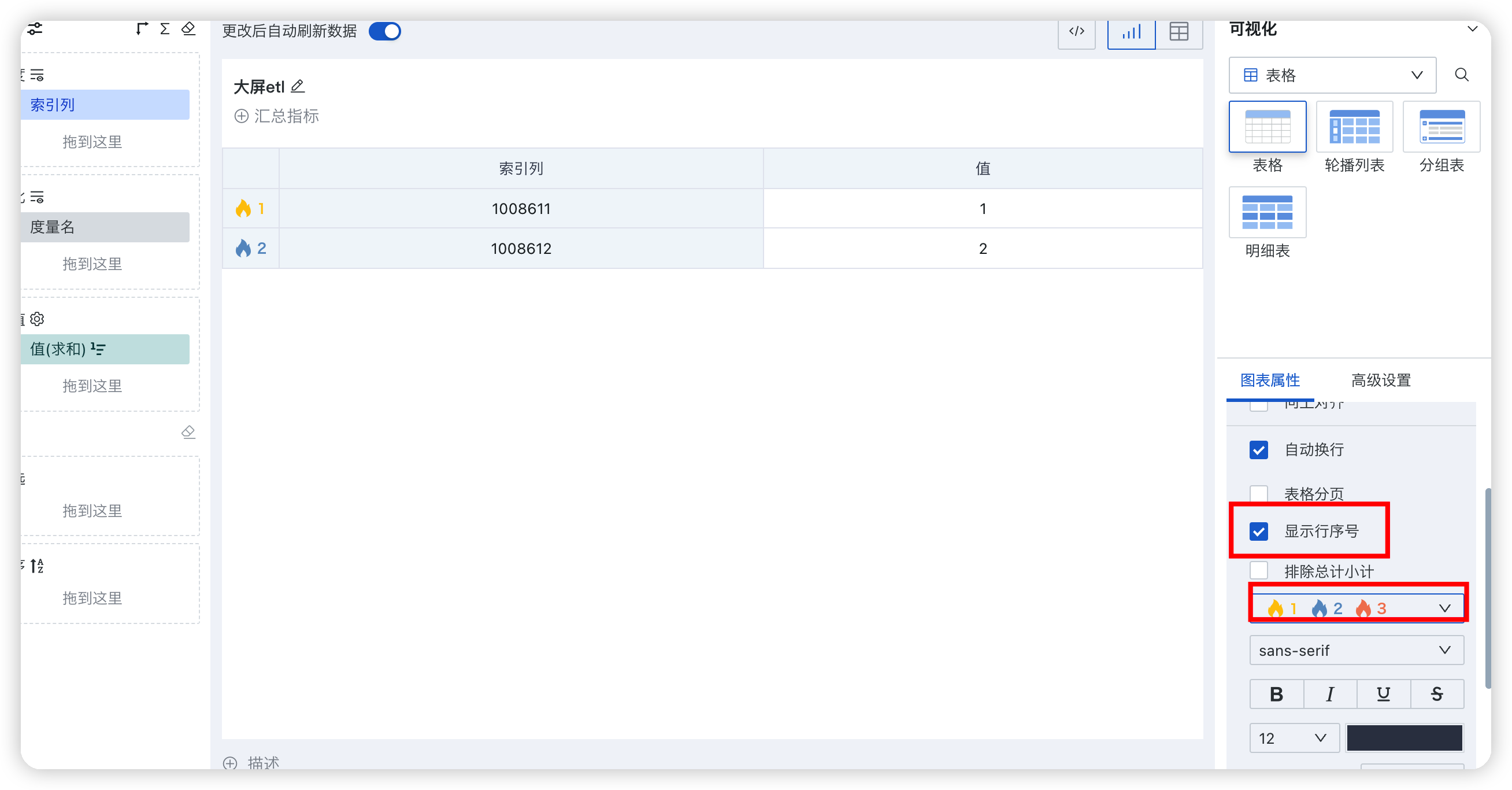Switch to the 高级设置 tab
Screen dimensions: 1512x790
coord(1381,380)
